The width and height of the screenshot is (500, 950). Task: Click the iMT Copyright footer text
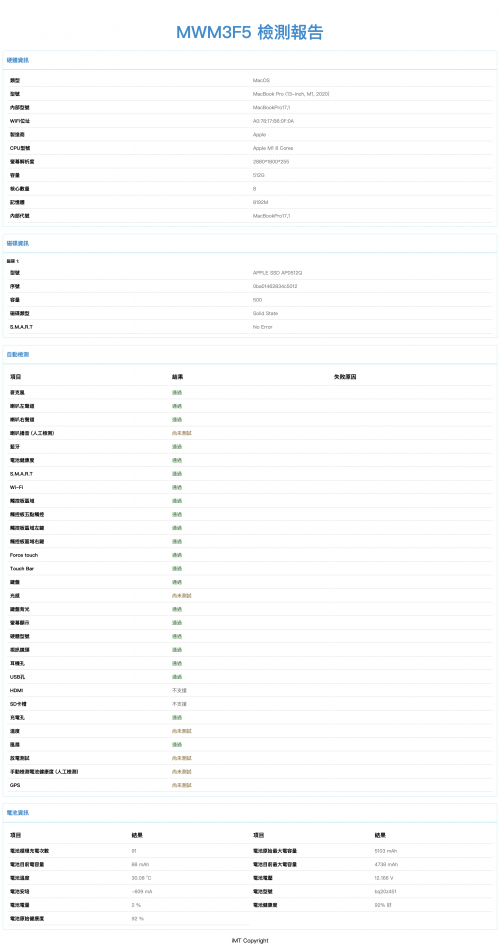tap(250, 940)
